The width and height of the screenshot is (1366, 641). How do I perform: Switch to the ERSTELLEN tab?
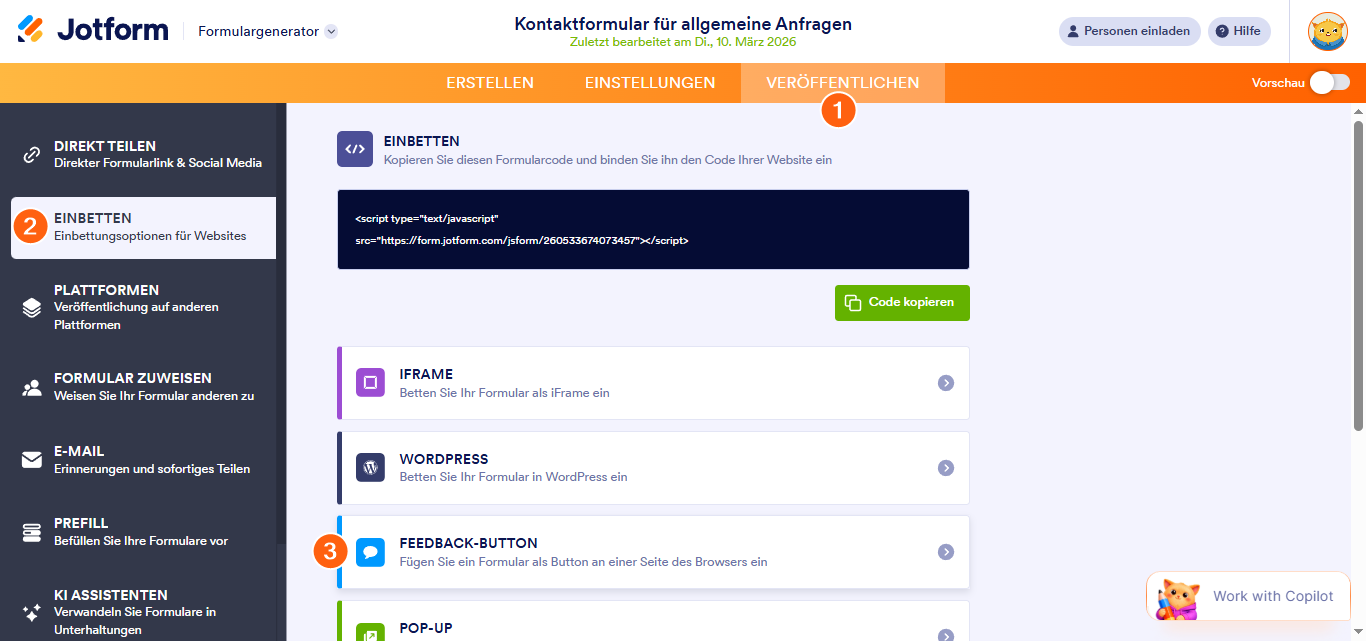coord(490,83)
